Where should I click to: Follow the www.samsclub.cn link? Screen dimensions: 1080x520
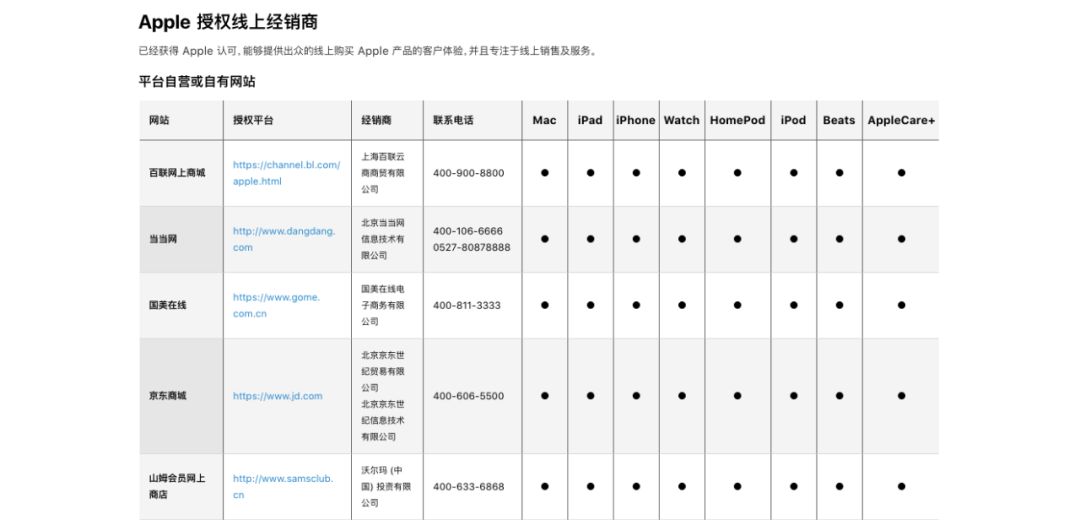point(282,486)
